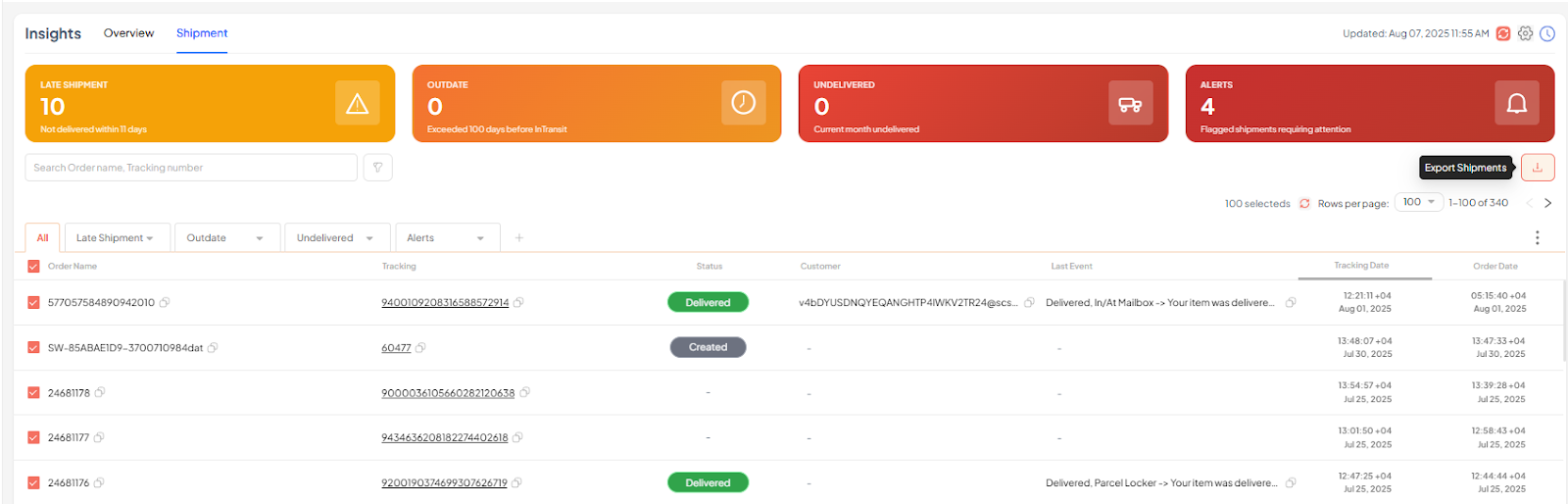Click the order name search field

coord(191,168)
